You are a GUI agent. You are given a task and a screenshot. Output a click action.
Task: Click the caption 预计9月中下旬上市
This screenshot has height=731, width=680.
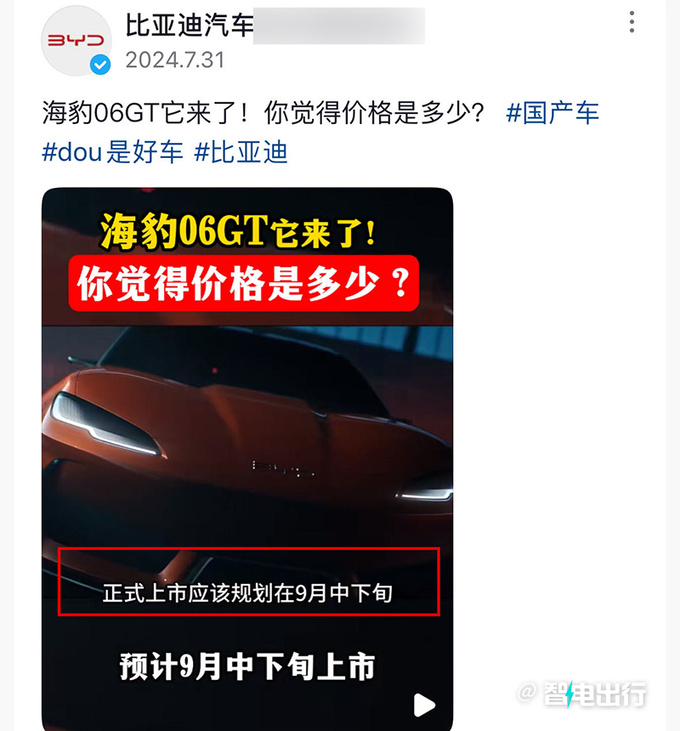coord(247,666)
